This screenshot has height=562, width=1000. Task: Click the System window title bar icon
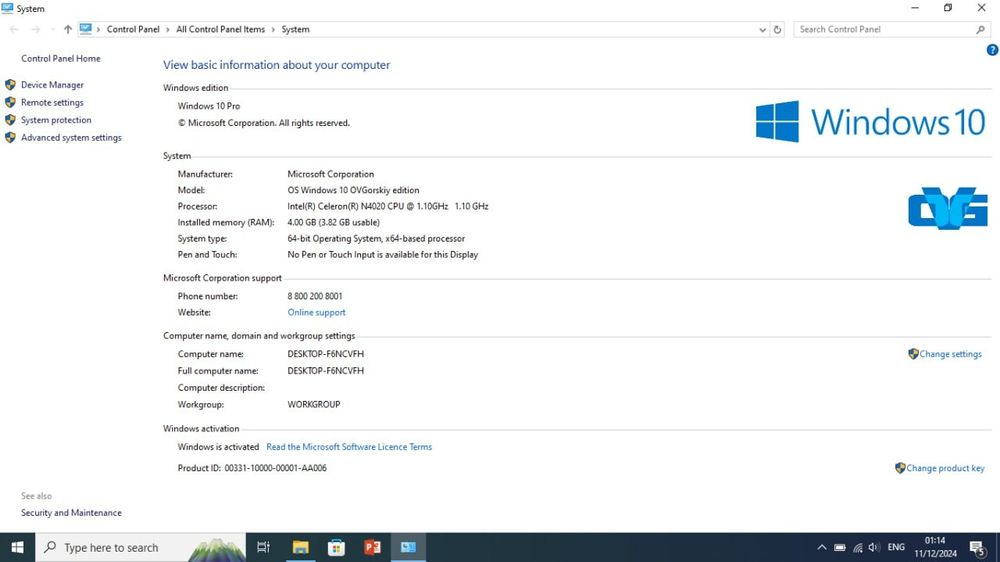tap(8, 8)
